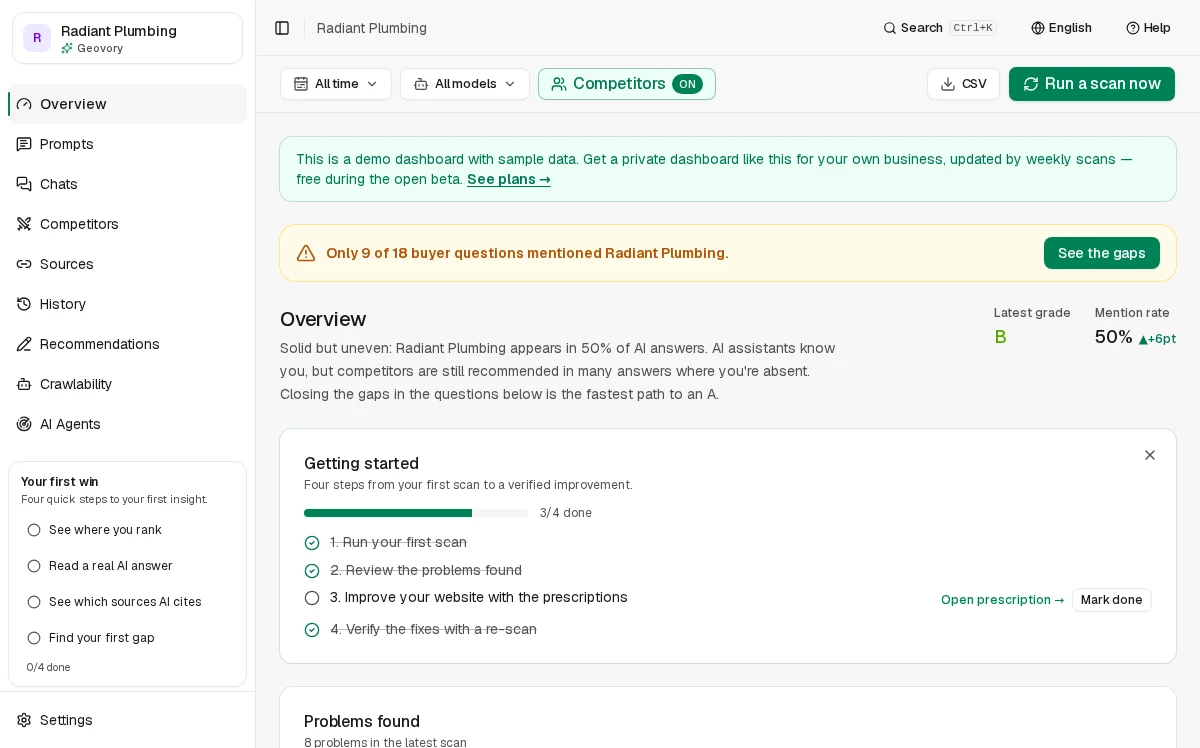Click Run a scan now

[x=1092, y=84]
